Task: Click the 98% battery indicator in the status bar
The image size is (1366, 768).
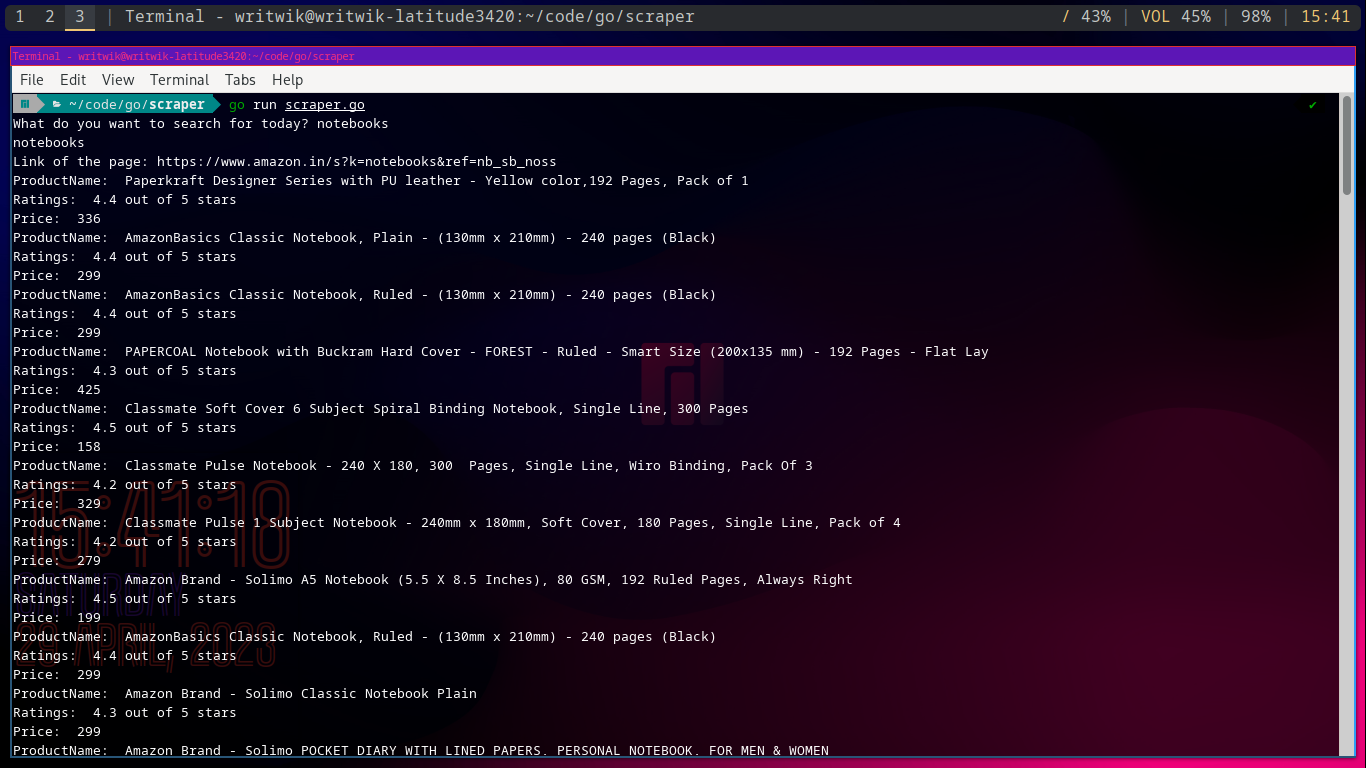Action: 1254,16
